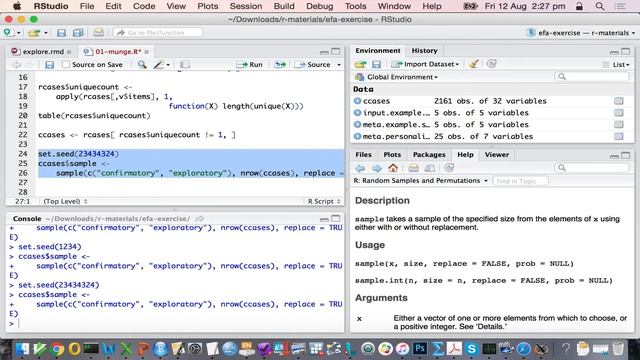Open List view mode dropdown
Viewport: 640px width, 360px height.
pos(616,64)
